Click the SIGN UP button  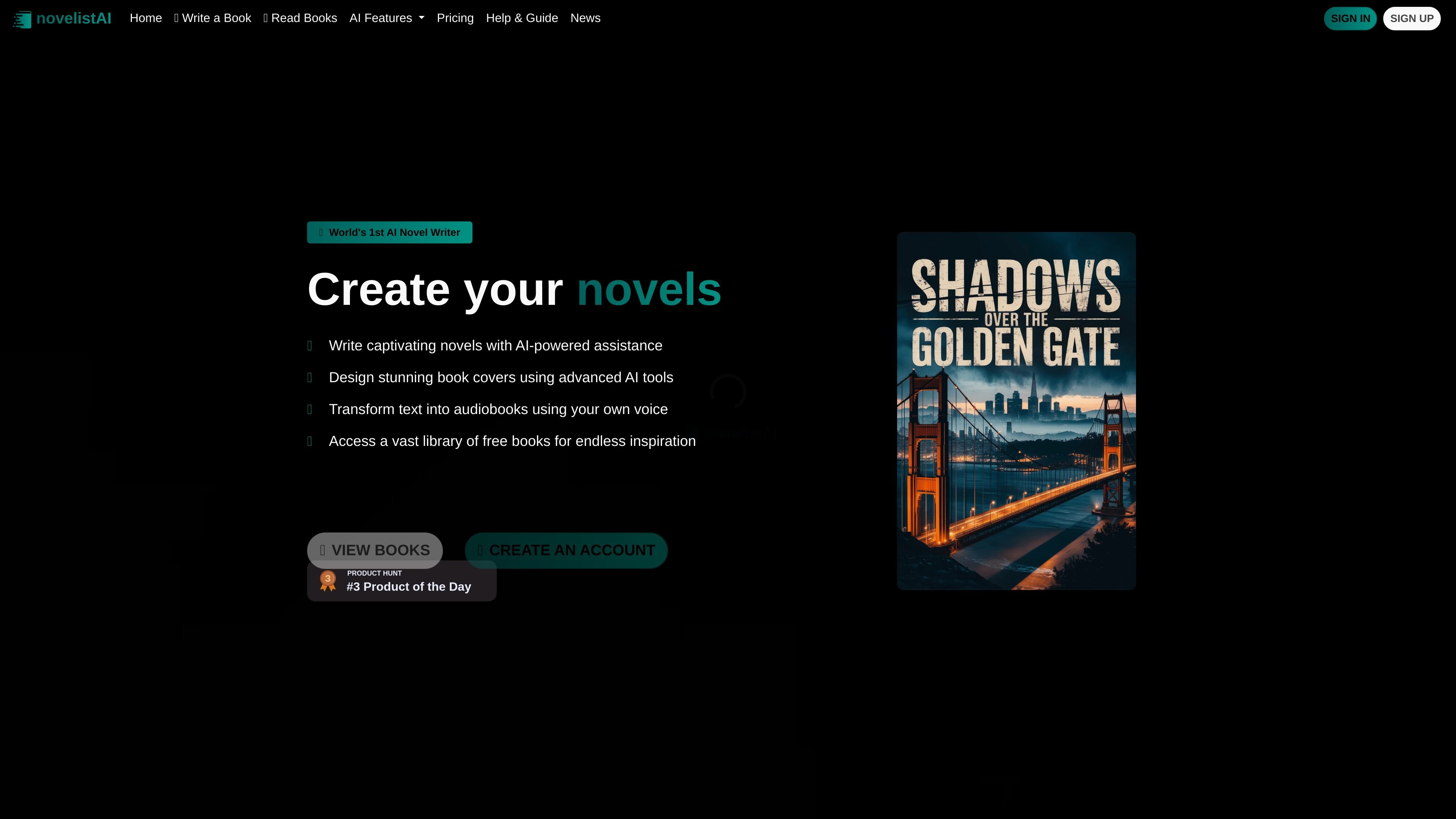(1411, 19)
